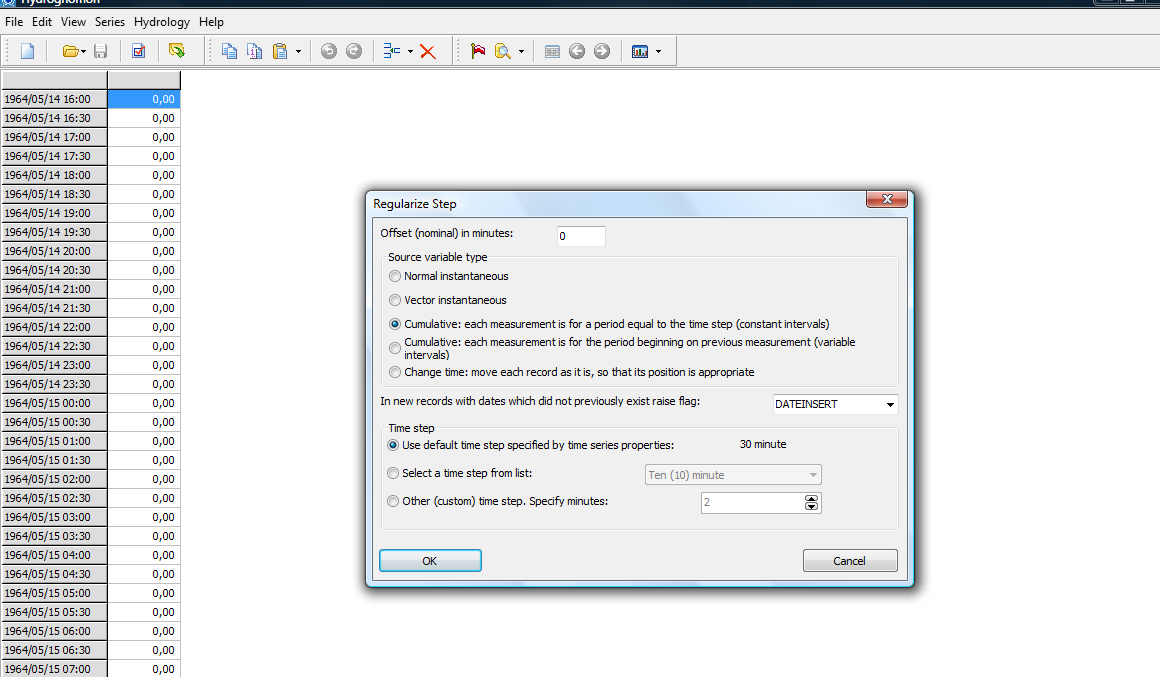
Task: Click the magnifier filter icon
Action: click(503, 51)
